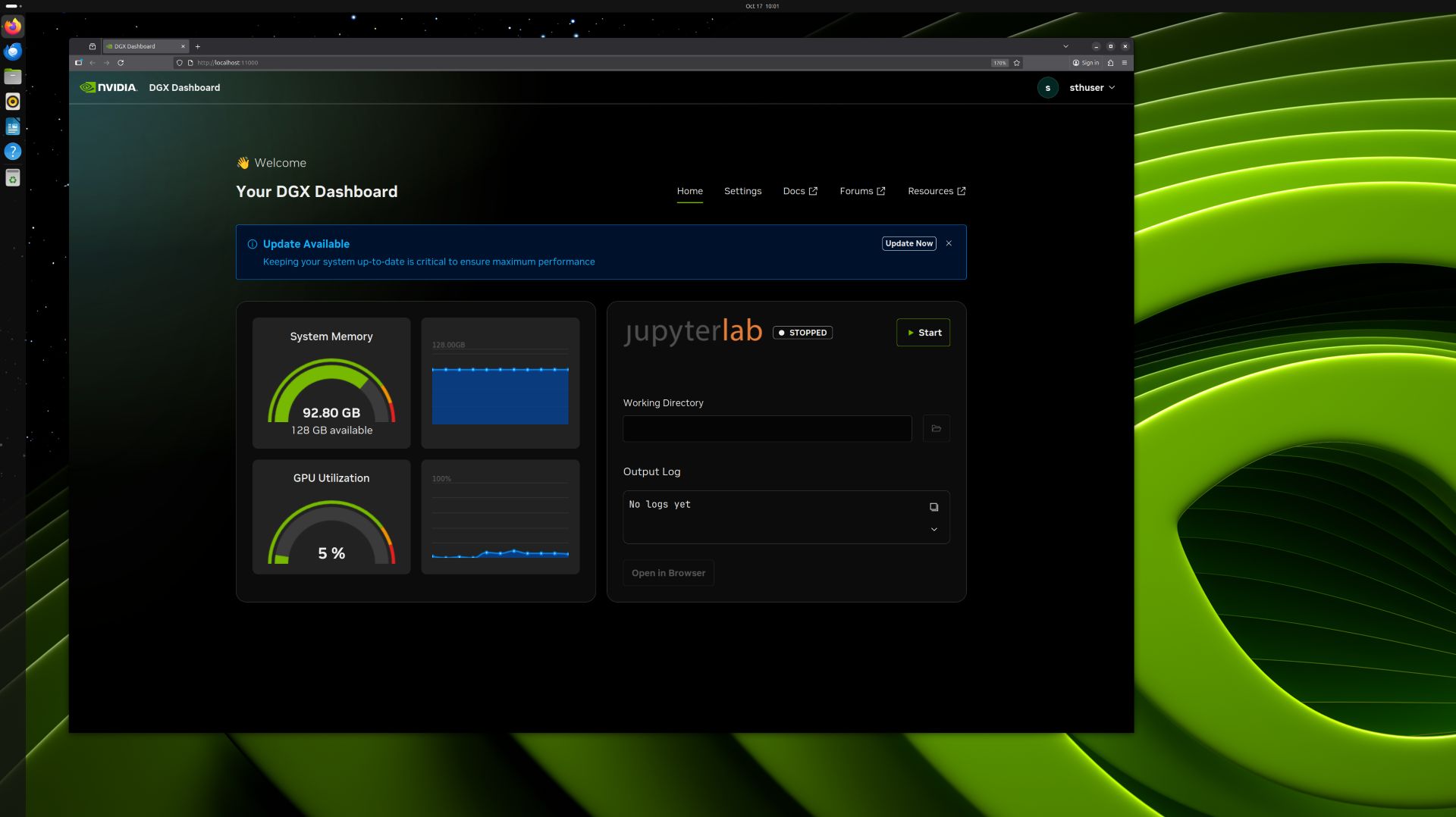Select the Home tab
This screenshot has height=817, width=1456.
point(689,191)
